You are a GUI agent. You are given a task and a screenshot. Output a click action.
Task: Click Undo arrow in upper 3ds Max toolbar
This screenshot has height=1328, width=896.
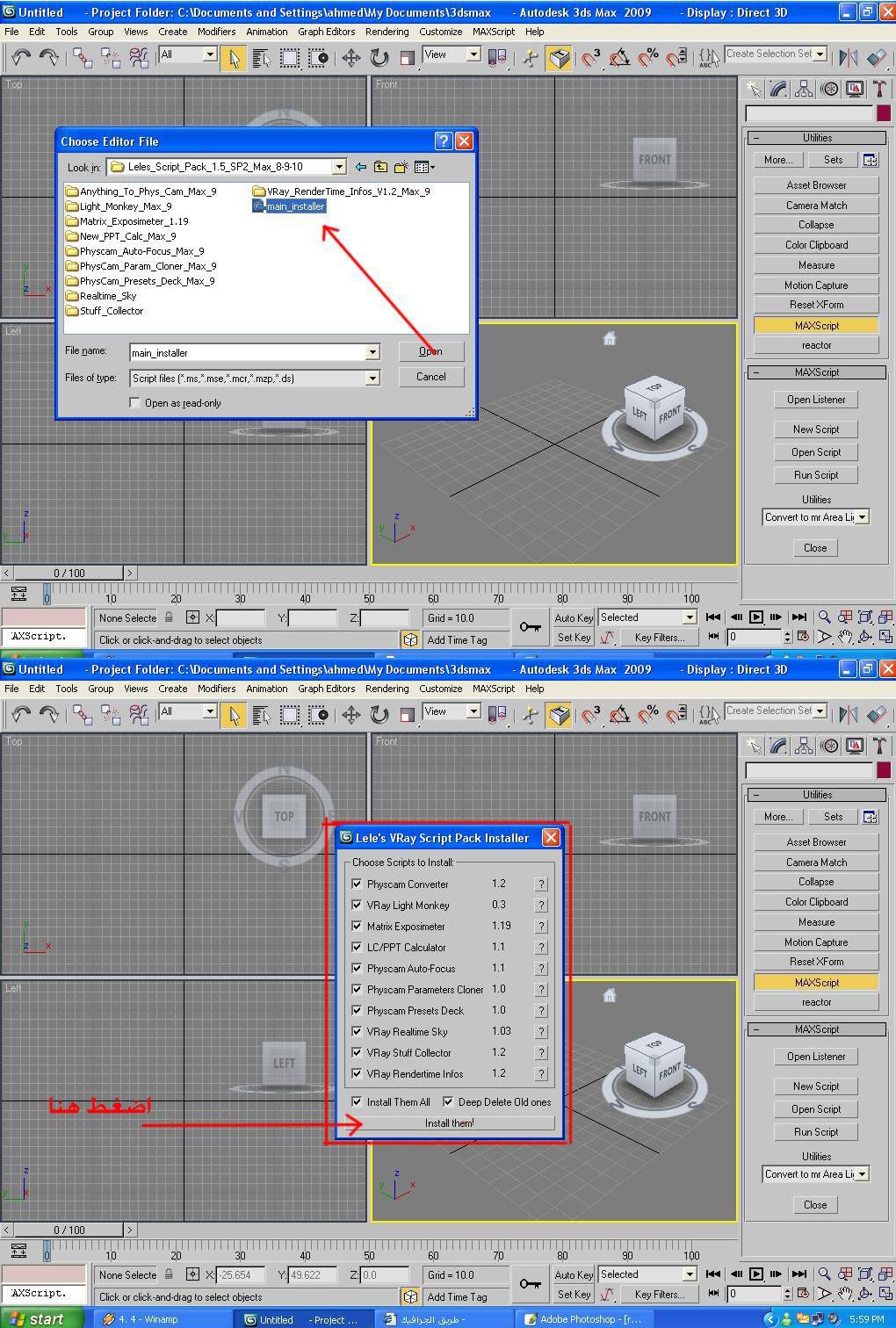20,58
